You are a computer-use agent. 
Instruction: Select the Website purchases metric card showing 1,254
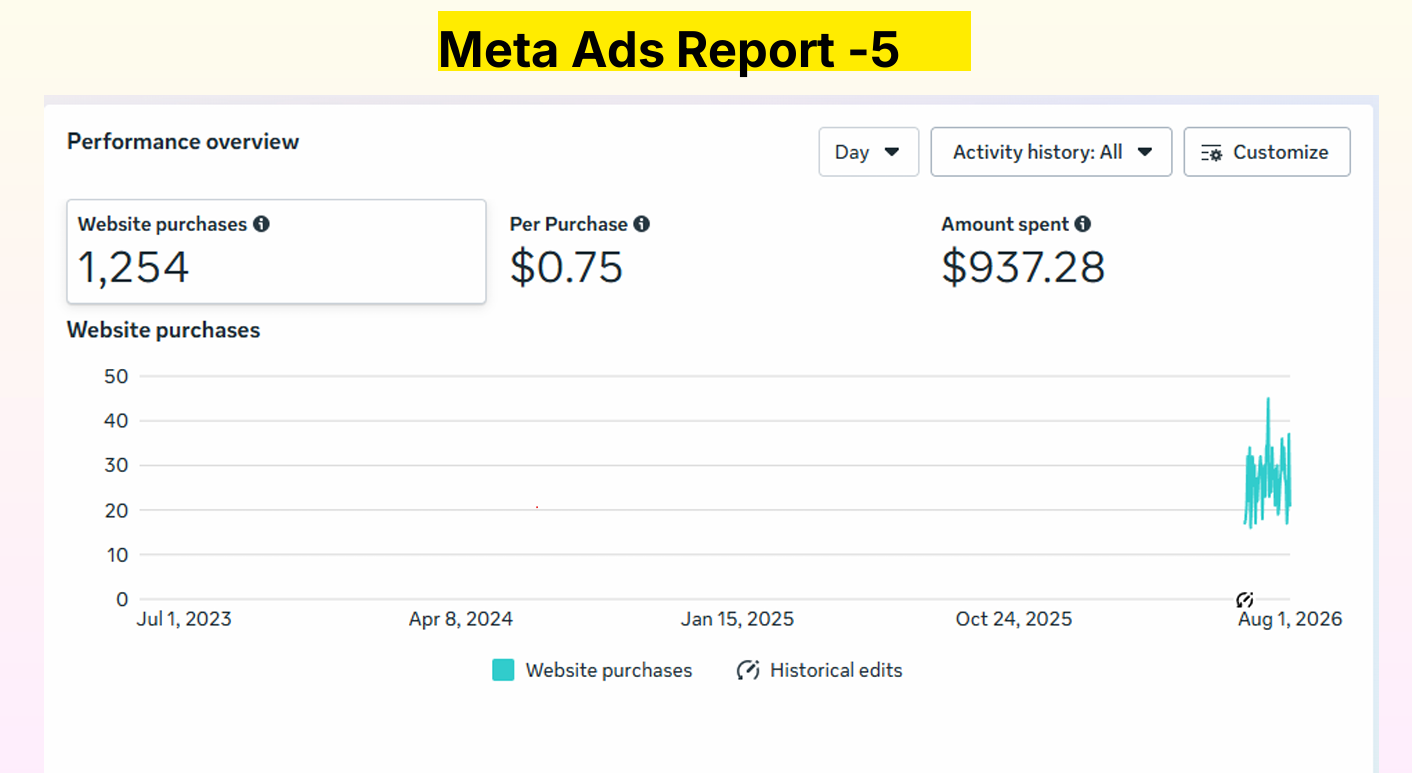pyautogui.click(x=276, y=251)
